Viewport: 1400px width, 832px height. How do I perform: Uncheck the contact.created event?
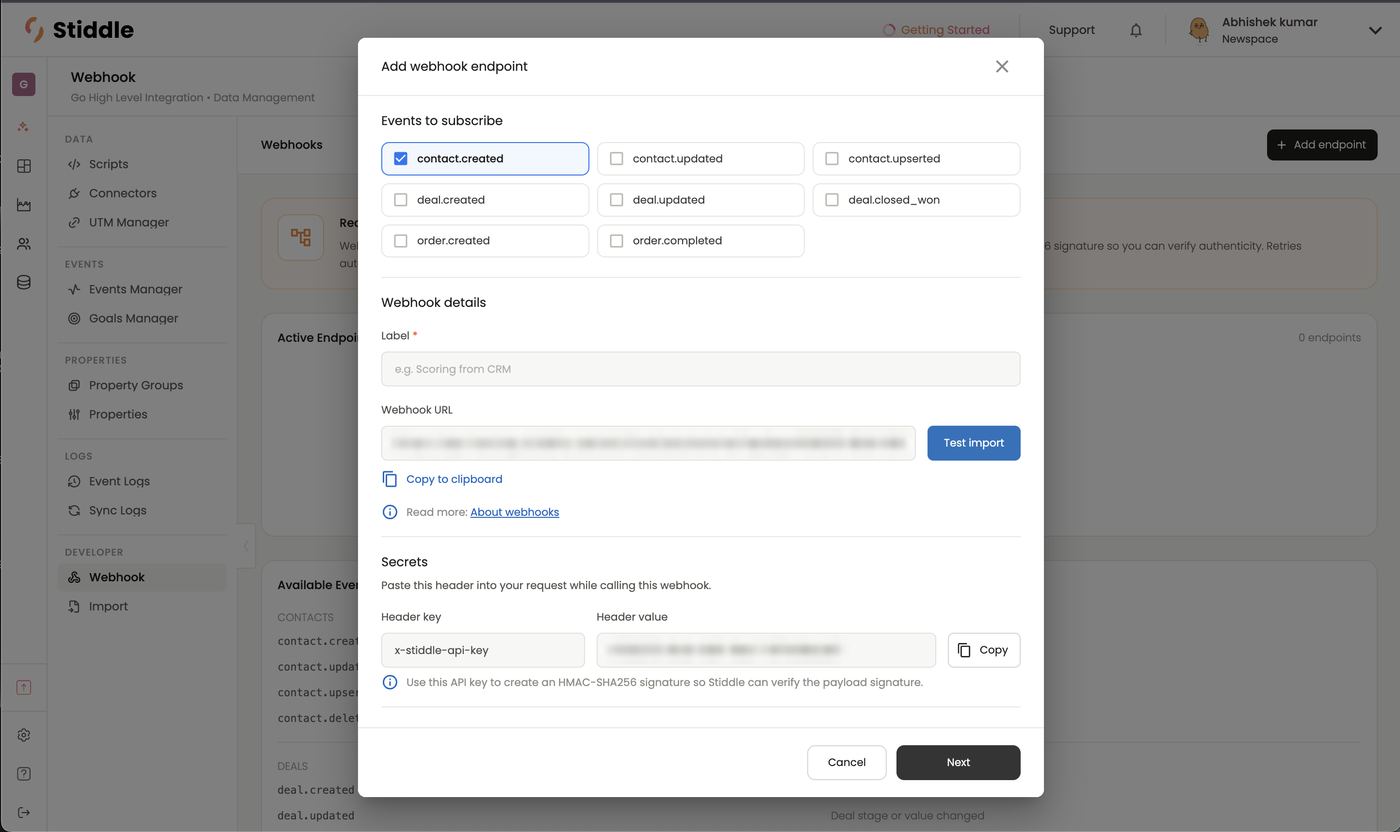pos(401,159)
